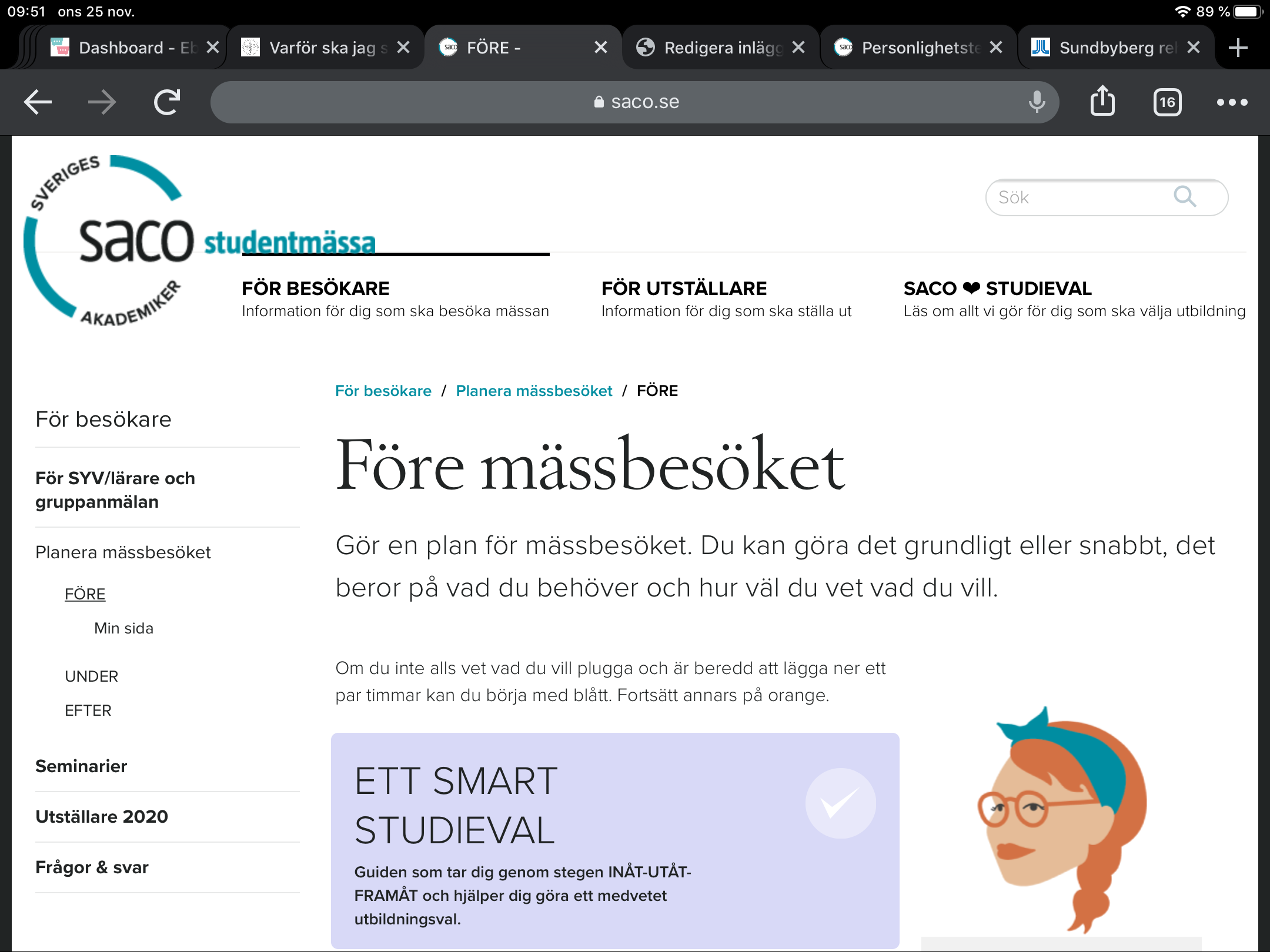Viewport: 1270px width, 952px height.
Task: Open SACO STUDIEVAL menu item
Action: (x=997, y=289)
